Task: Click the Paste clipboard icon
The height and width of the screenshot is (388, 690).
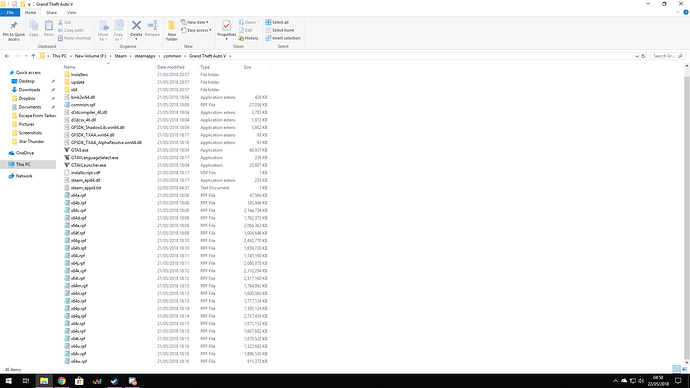Action: (48, 26)
